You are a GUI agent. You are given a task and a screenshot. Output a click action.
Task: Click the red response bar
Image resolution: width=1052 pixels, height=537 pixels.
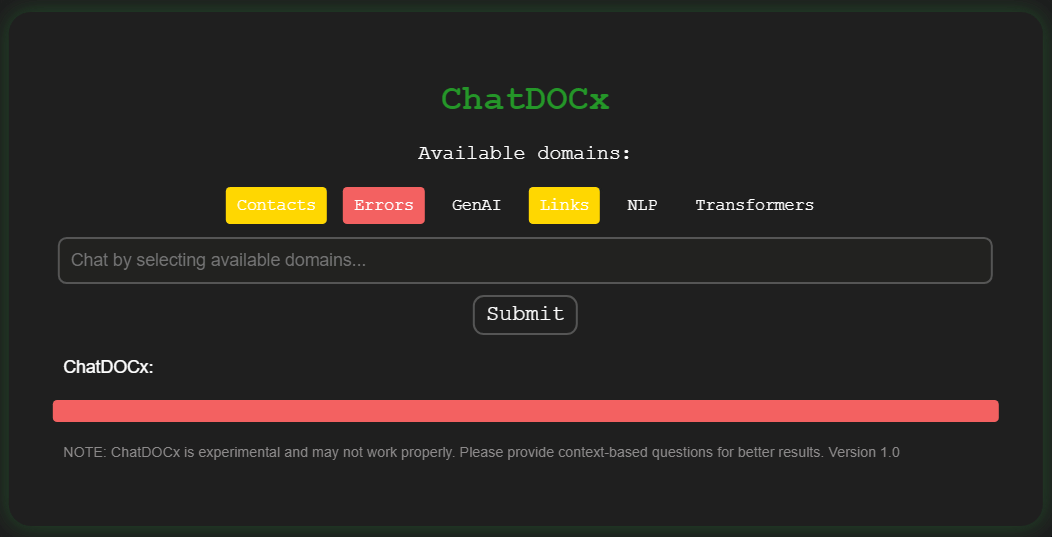coord(525,411)
